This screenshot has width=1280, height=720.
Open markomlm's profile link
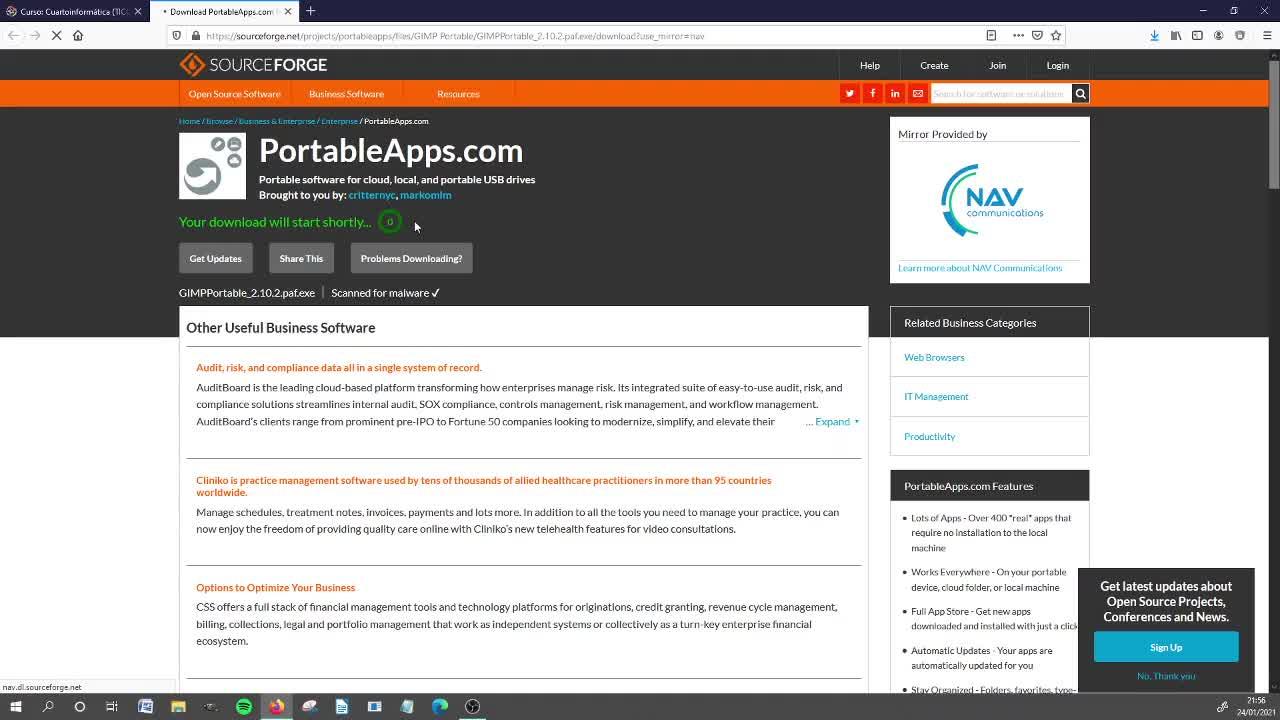(x=425, y=195)
